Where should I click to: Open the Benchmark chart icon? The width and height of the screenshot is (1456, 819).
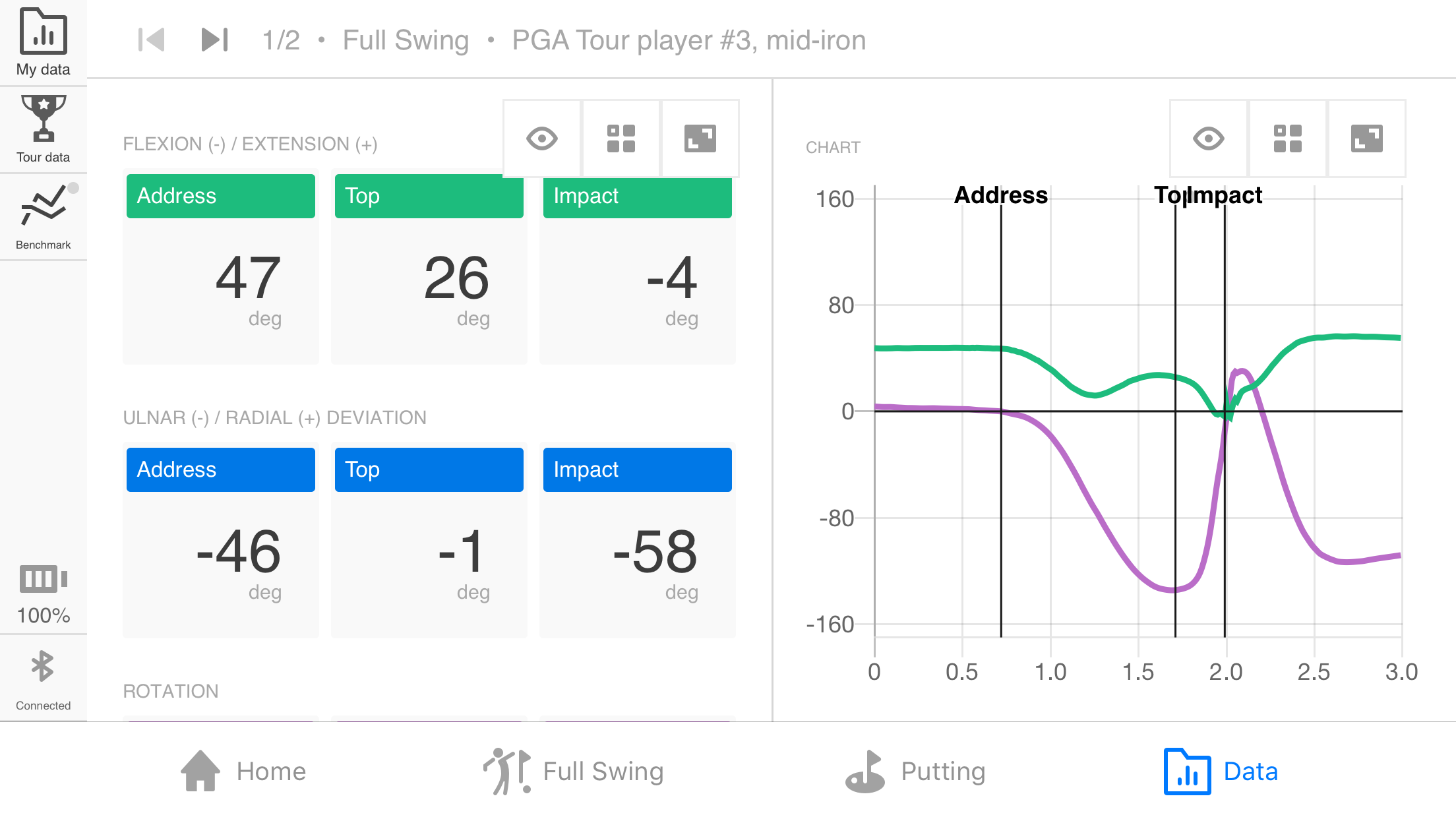pyautogui.click(x=43, y=216)
